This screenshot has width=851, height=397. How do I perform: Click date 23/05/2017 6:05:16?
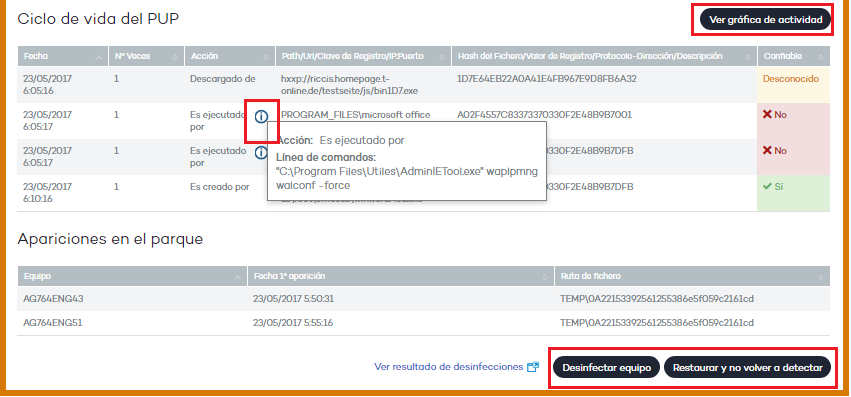click(x=47, y=85)
